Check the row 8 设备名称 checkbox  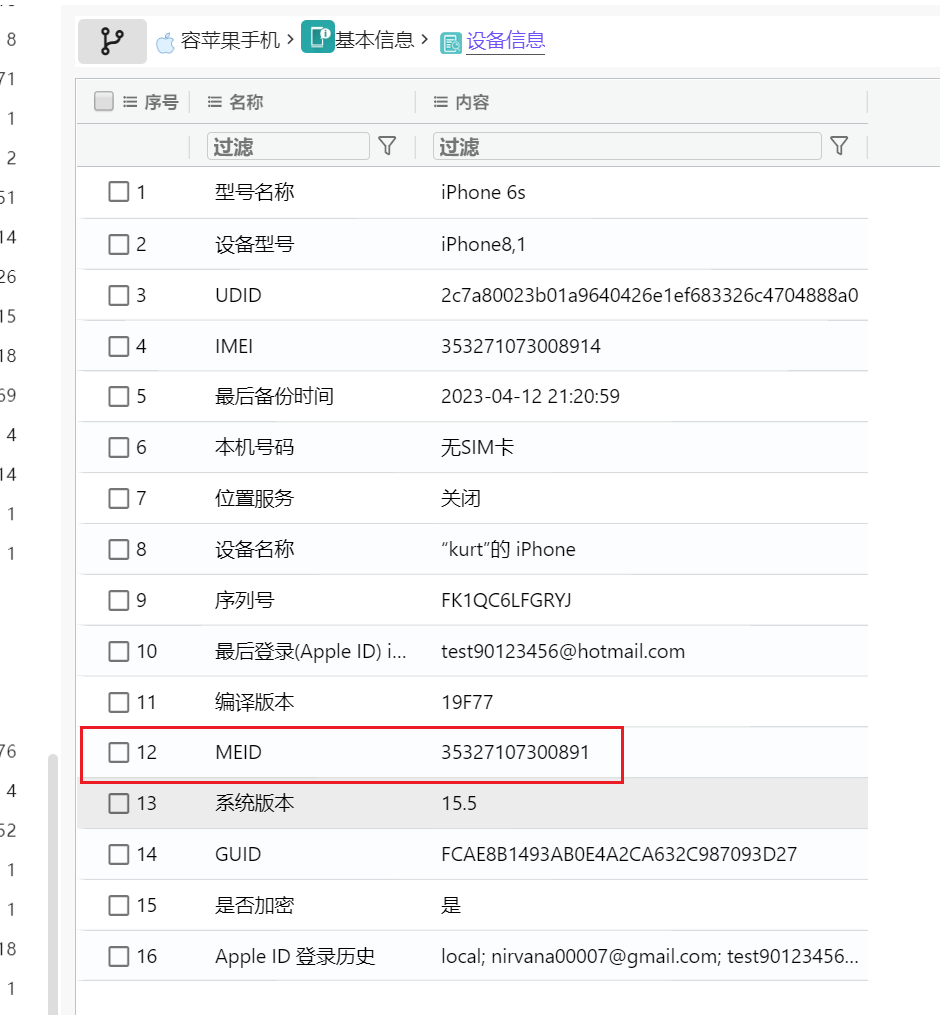(x=118, y=550)
